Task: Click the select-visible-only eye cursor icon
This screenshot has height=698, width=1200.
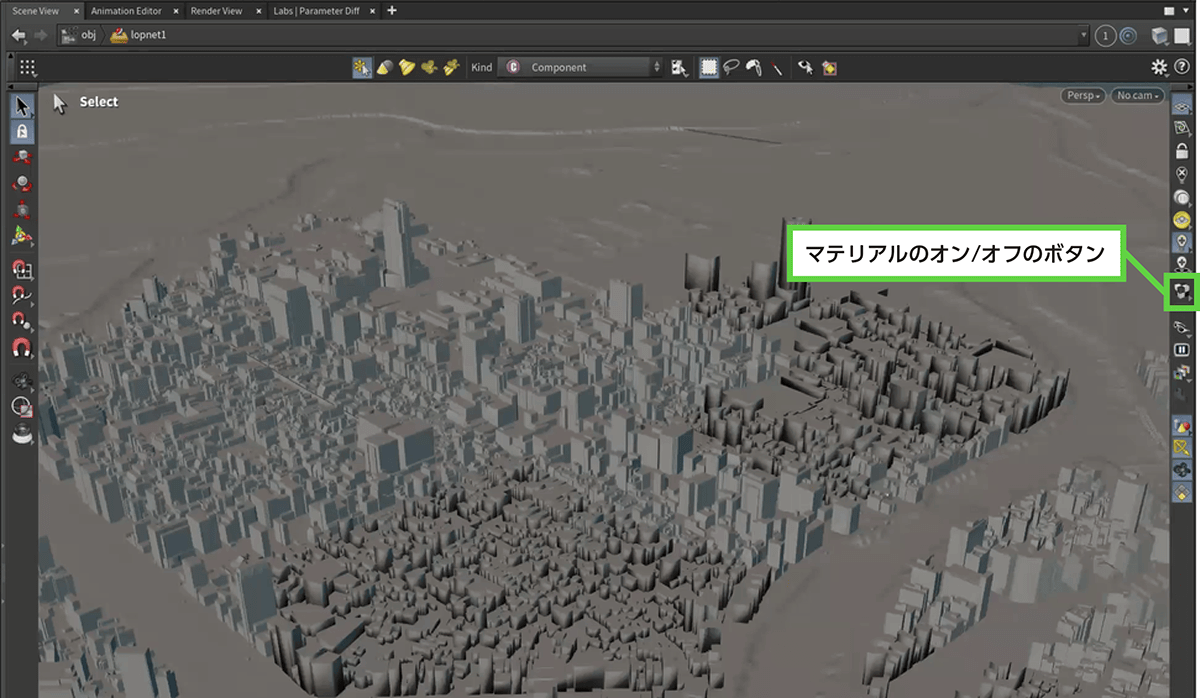Action: [x=804, y=67]
